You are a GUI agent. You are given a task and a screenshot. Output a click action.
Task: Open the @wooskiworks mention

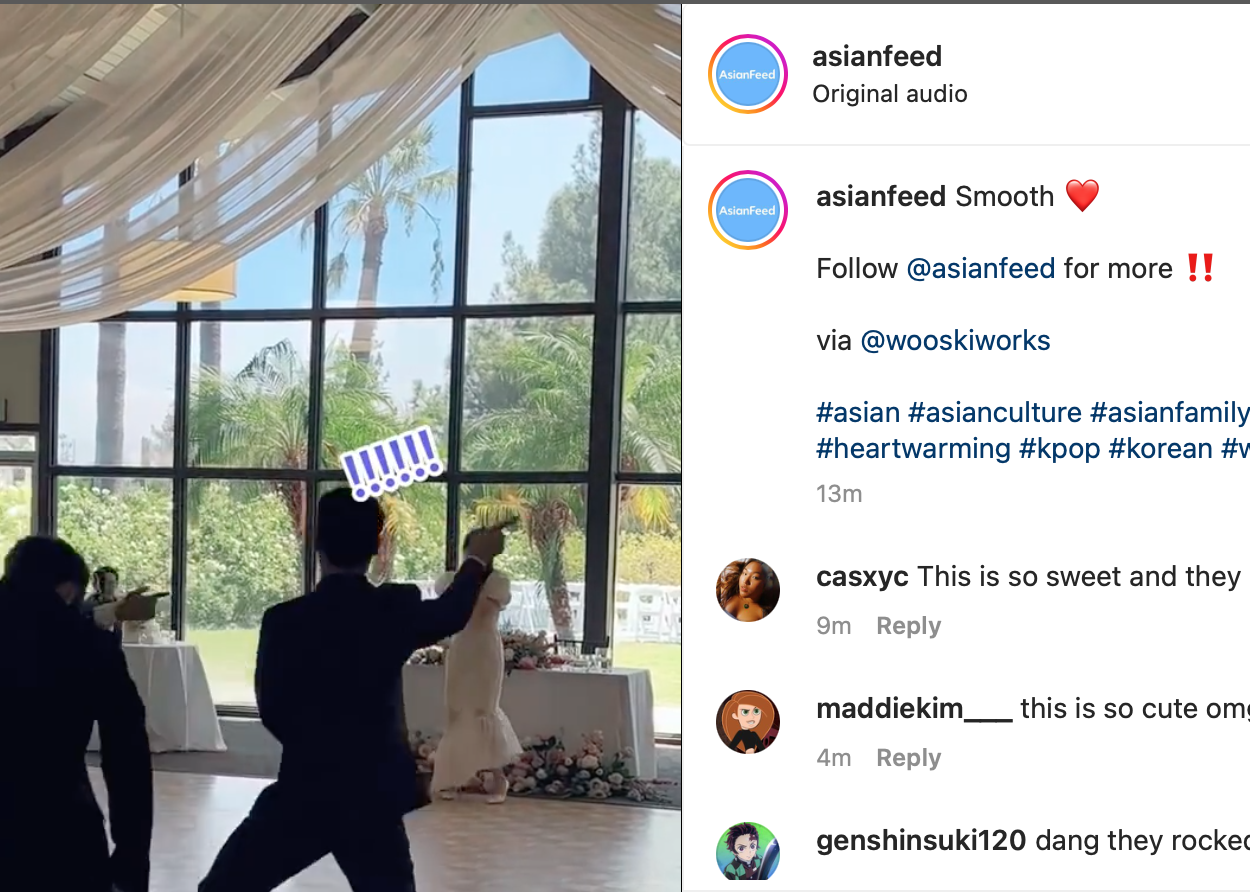955,341
